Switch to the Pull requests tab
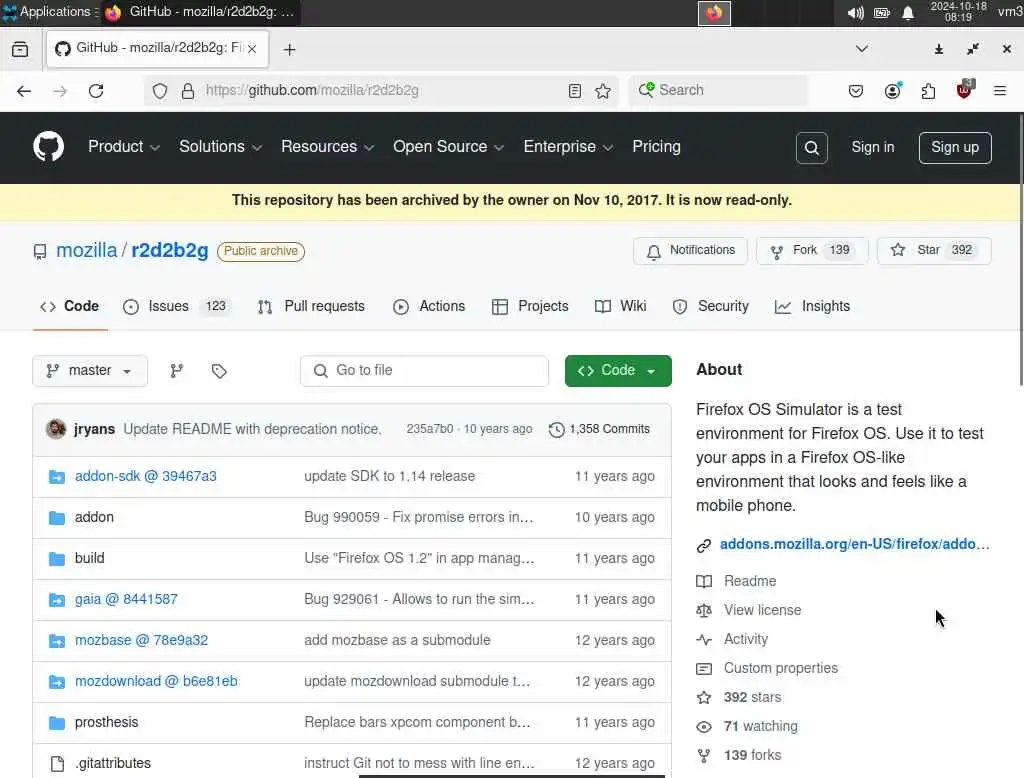Screen dimensions: 1024x778 pyautogui.click(x=312, y=306)
